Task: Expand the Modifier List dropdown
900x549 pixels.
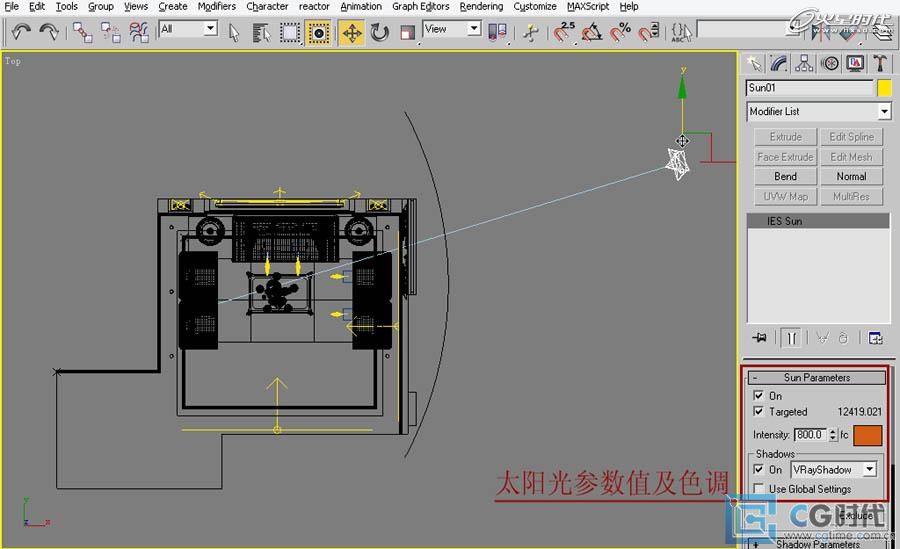Action: coord(819,111)
